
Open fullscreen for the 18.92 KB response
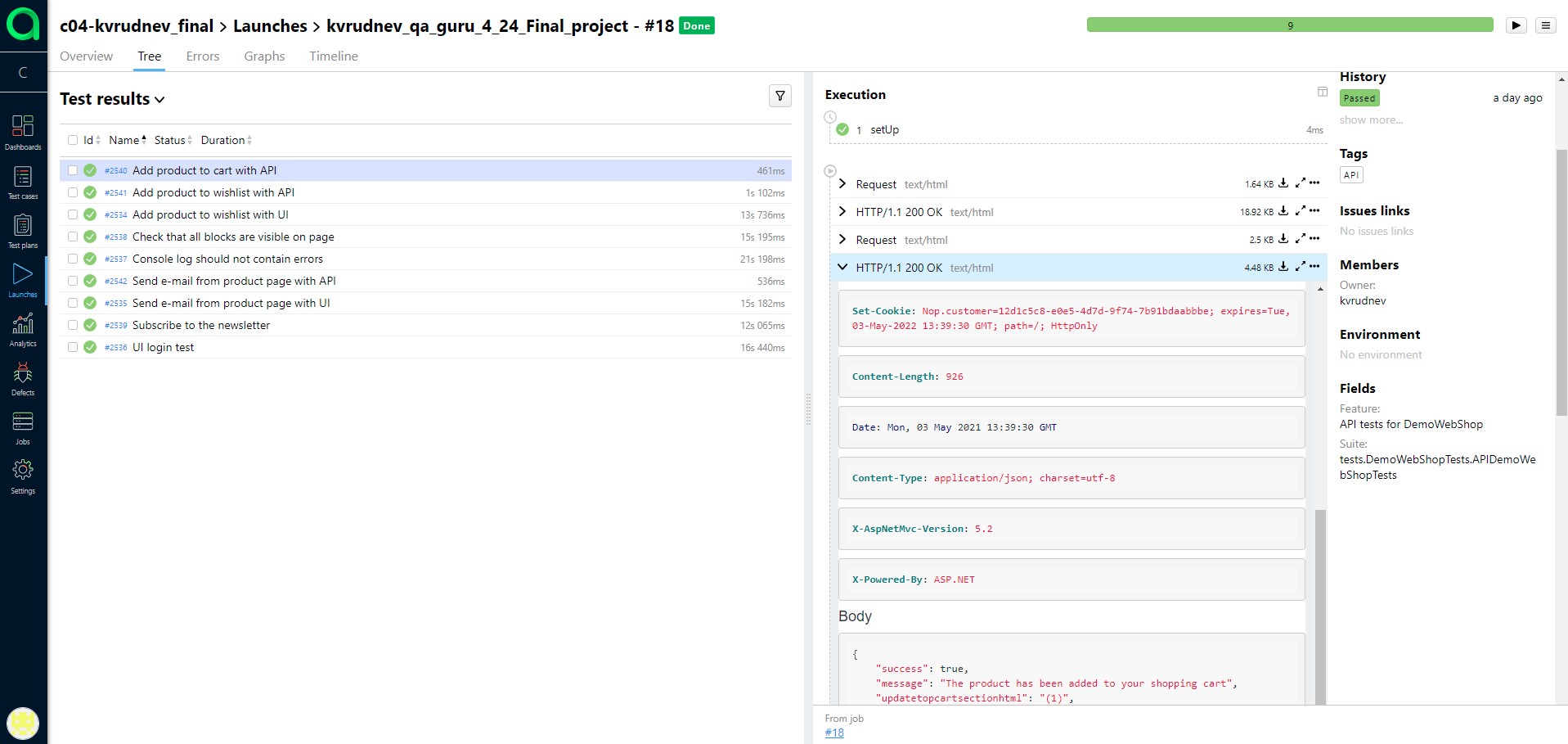click(x=1300, y=211)
